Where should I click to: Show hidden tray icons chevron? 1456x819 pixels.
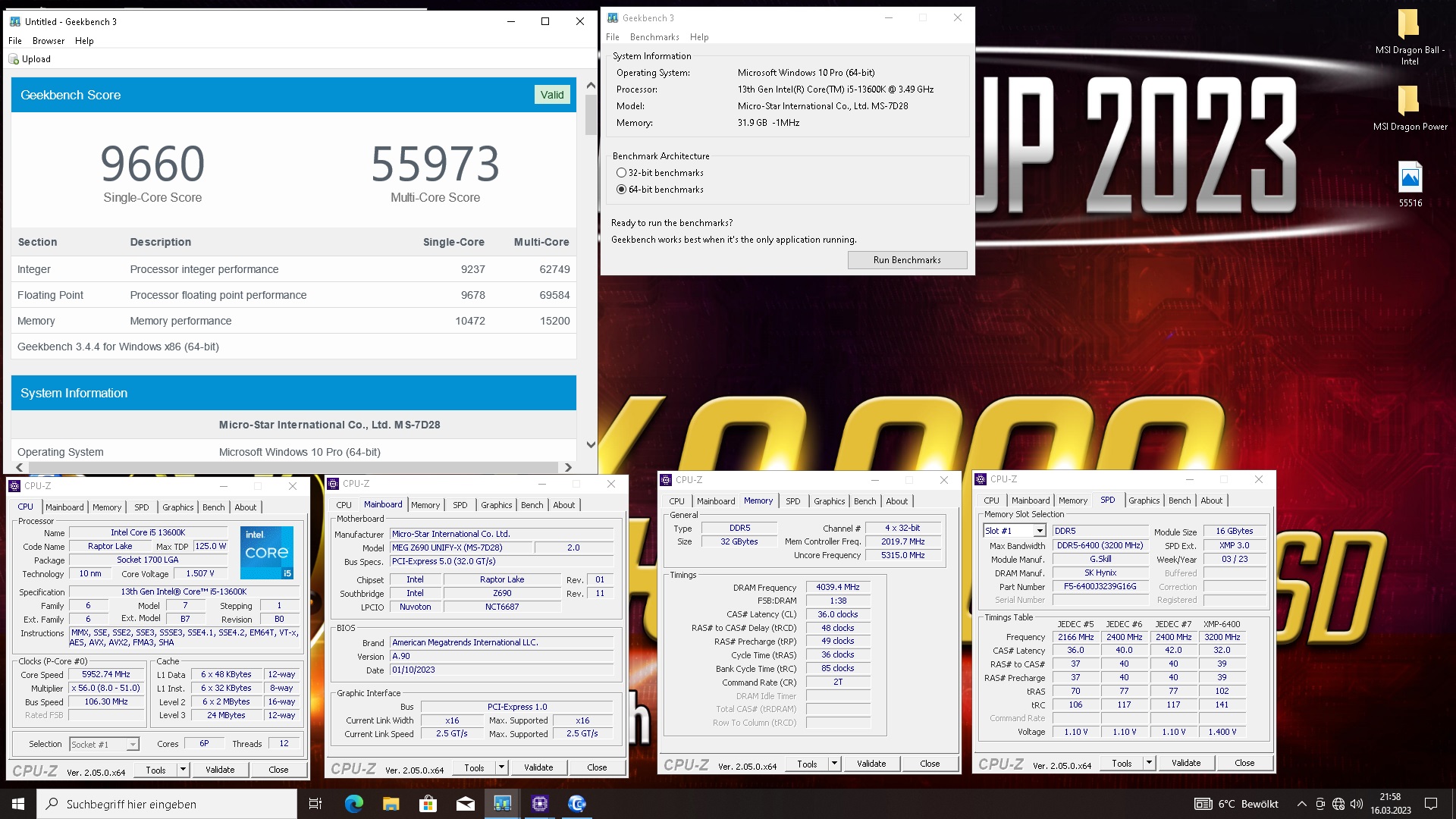pyautogui.click(x=1301, y=804)
